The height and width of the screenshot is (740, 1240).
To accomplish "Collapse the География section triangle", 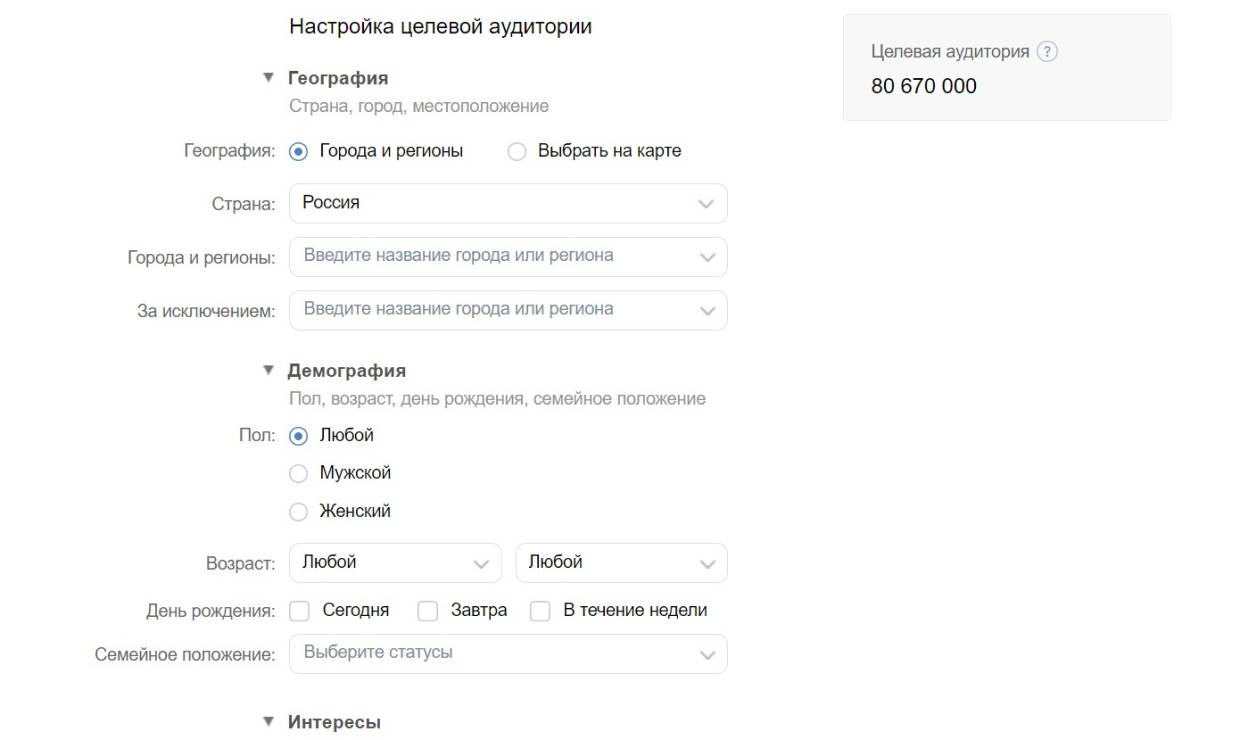I will click(268, 78).
